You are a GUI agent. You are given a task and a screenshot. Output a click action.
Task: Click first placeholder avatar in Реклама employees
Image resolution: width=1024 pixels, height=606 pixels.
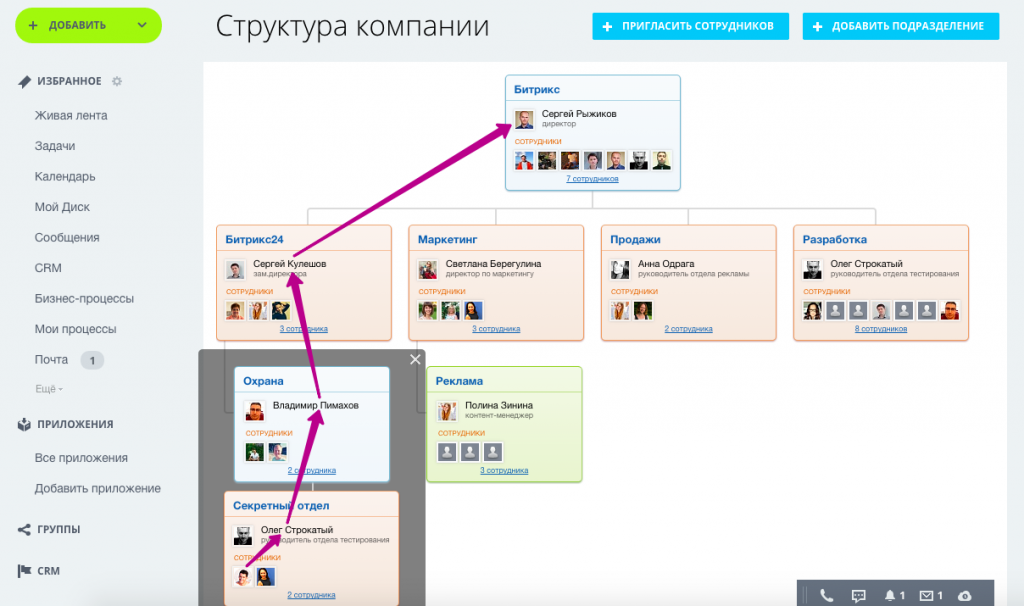click(447, 452)
